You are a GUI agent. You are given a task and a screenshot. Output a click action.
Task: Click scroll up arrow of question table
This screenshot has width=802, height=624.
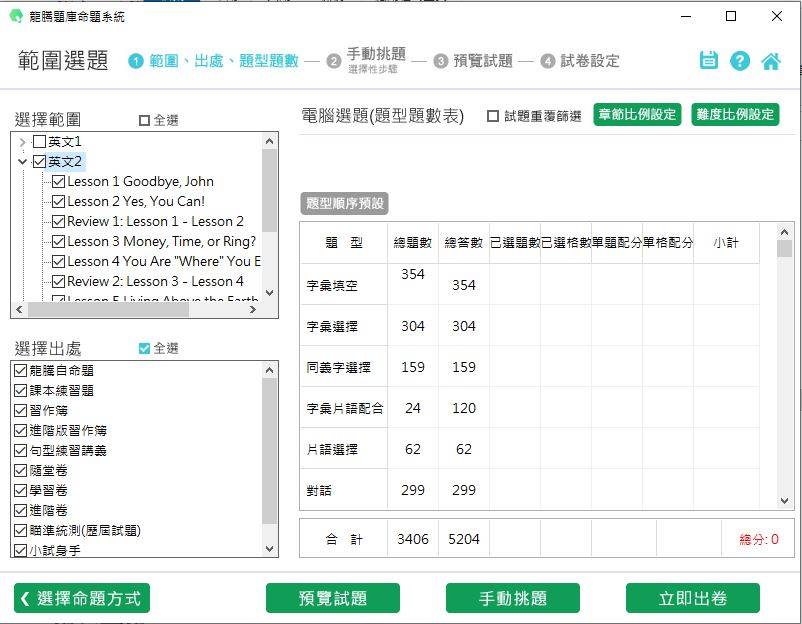coord(785,232)
